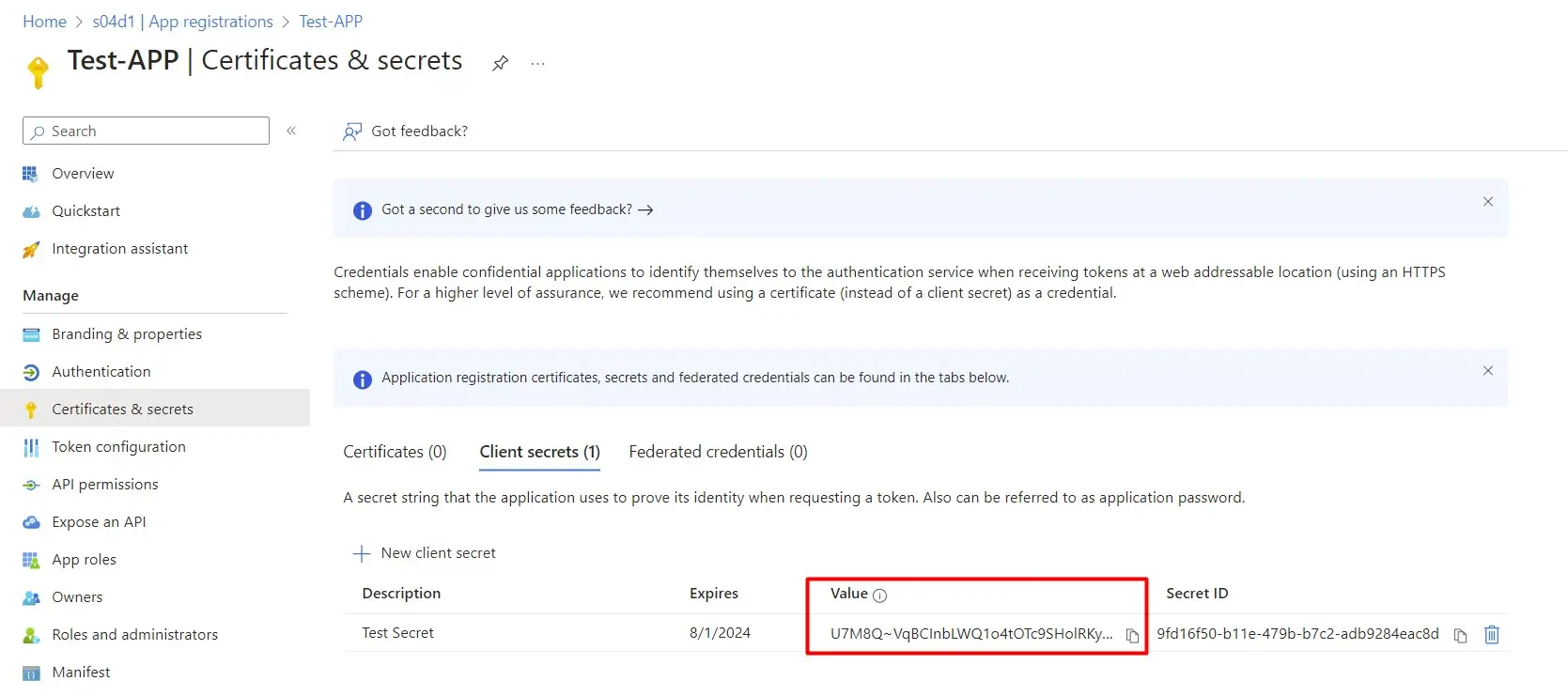
Task: Click the secret value U7M8Q~VqBCInbLWQ1o4tOTc9SHolRKy...
Action: click(971, 634)
